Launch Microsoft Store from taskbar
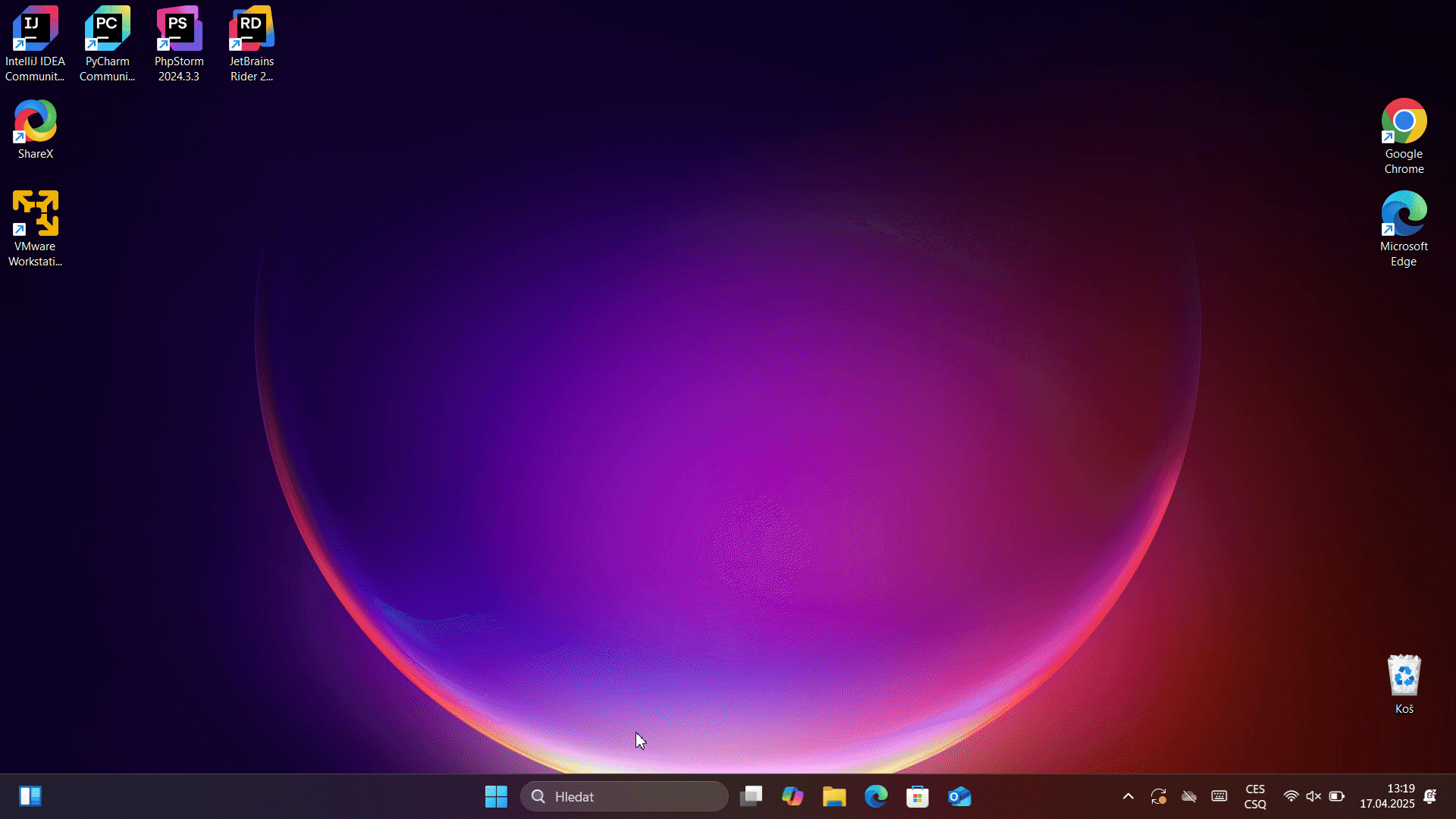Image resolution: width=1456 pixels, height=819 pixels. (918, 796)
